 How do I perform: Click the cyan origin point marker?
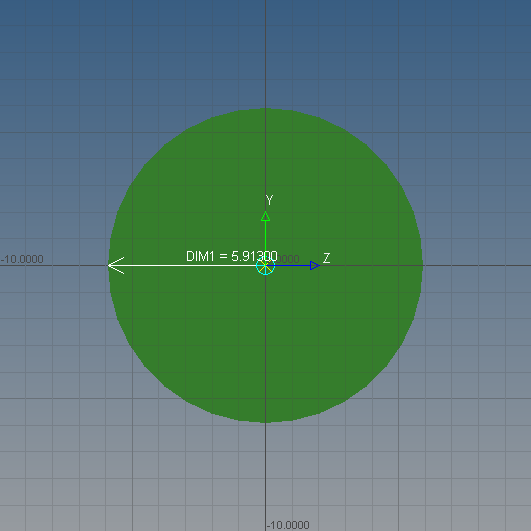(265, 266)
